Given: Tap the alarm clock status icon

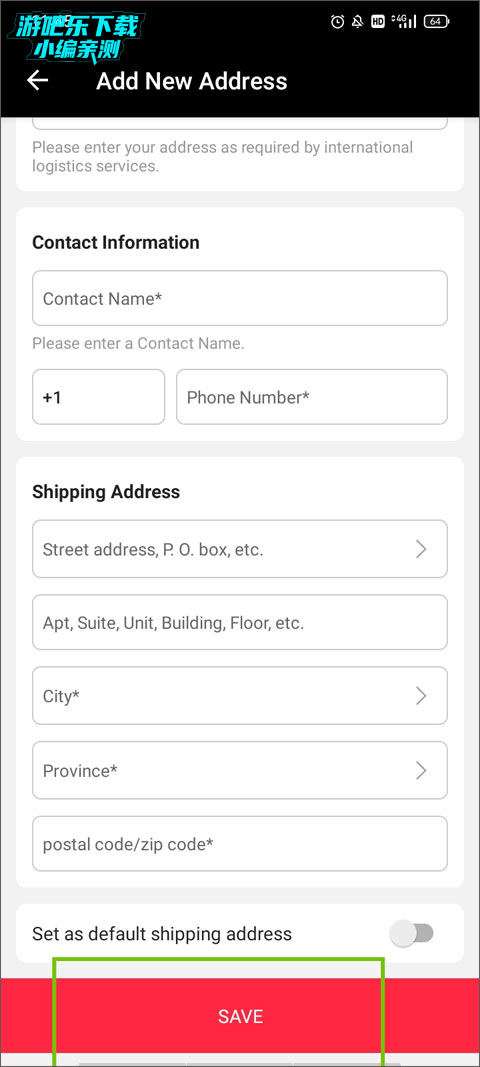Looking at the screenshot, I should click(x=337, y=22).
